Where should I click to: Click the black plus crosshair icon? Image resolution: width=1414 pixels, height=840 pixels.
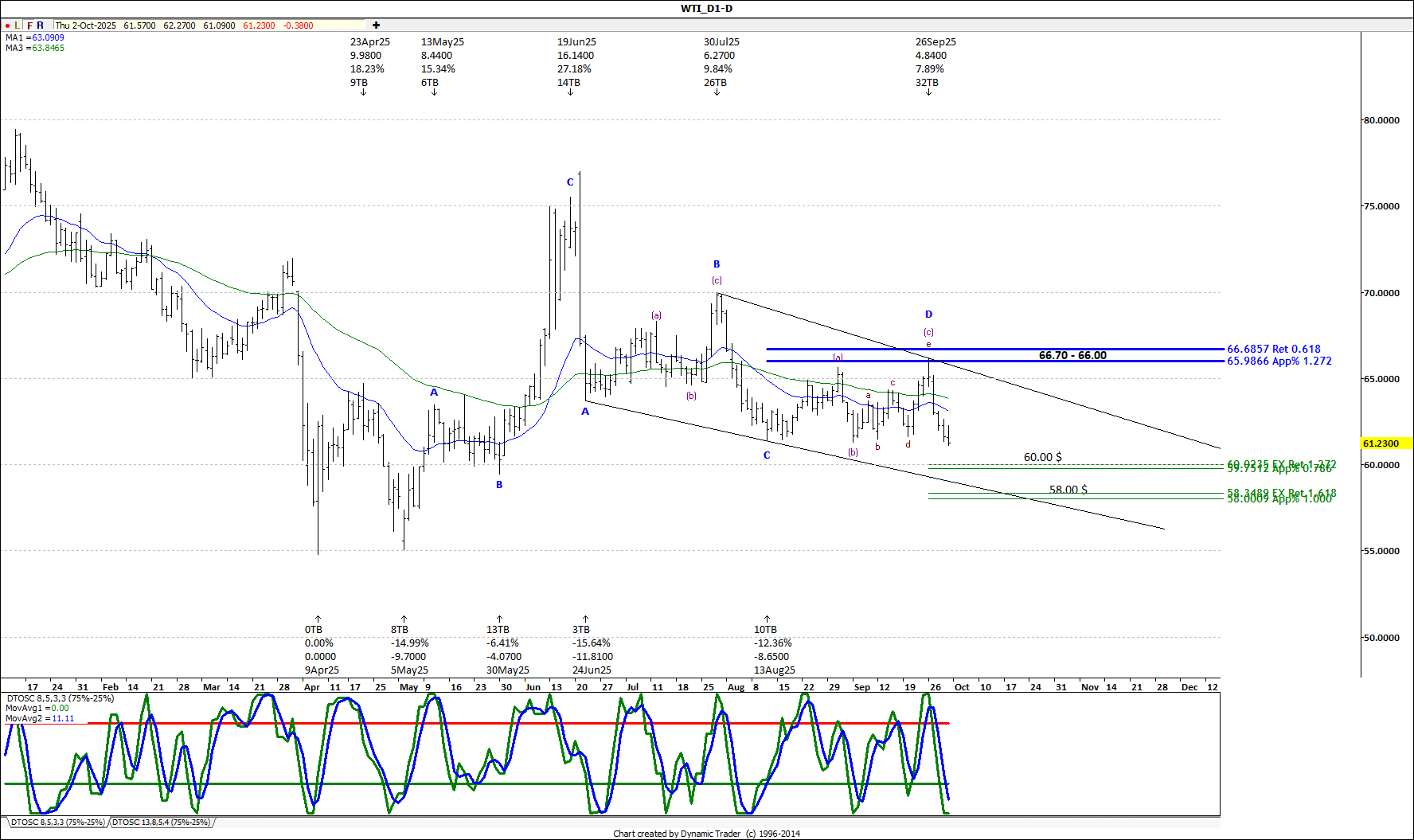click(376, 25)
